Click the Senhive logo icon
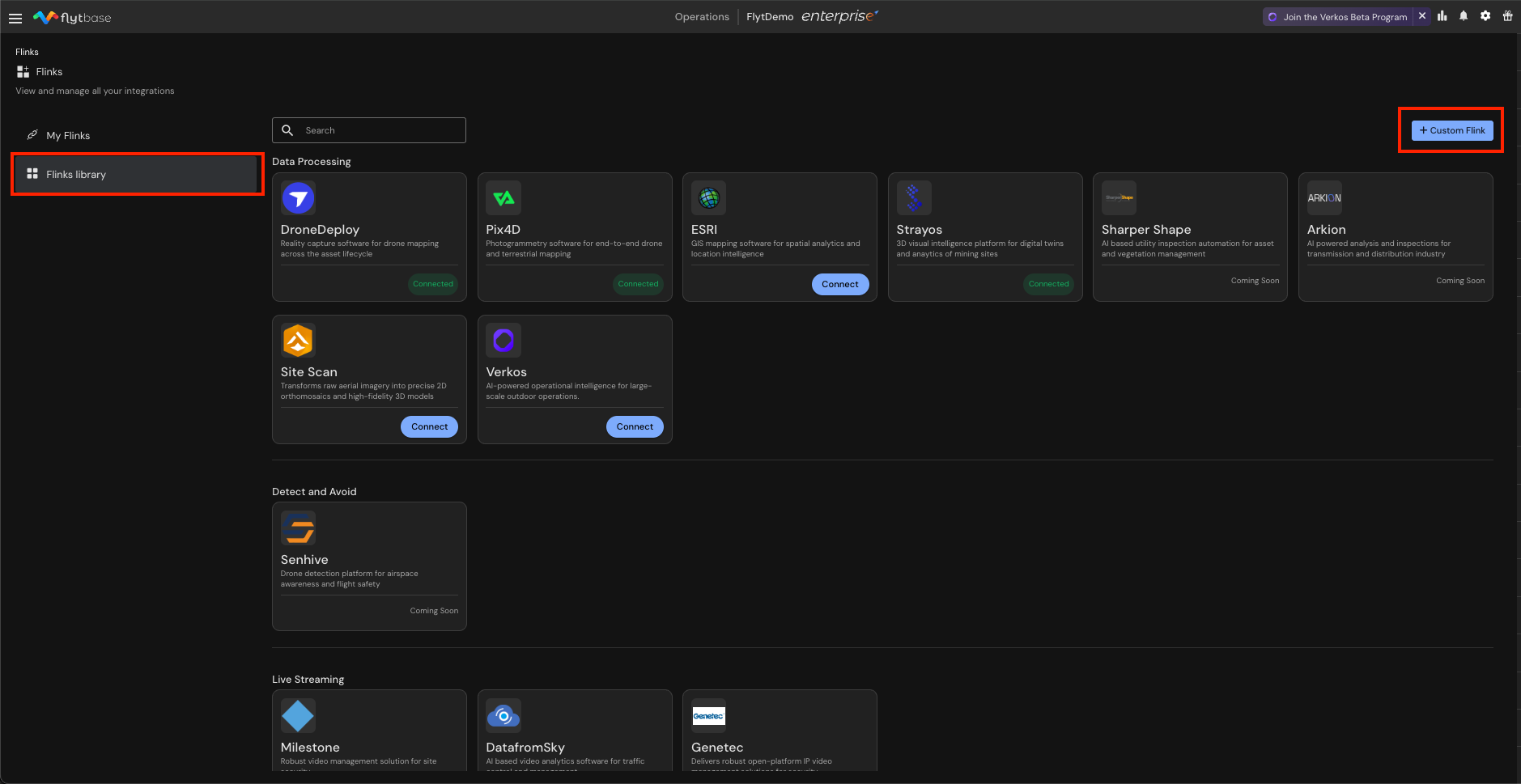This screenshot has width=1521, height=784. (x=298, y=528)
